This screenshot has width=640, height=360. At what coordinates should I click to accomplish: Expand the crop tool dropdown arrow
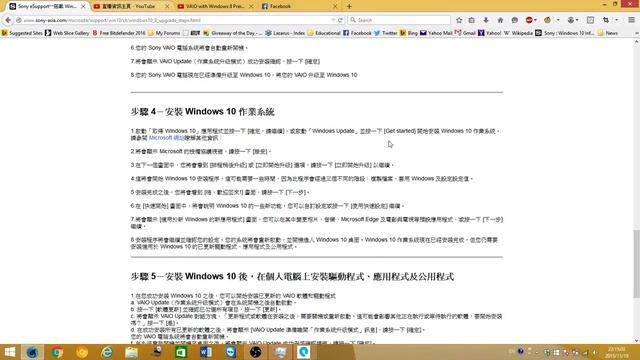click(616, 20)
